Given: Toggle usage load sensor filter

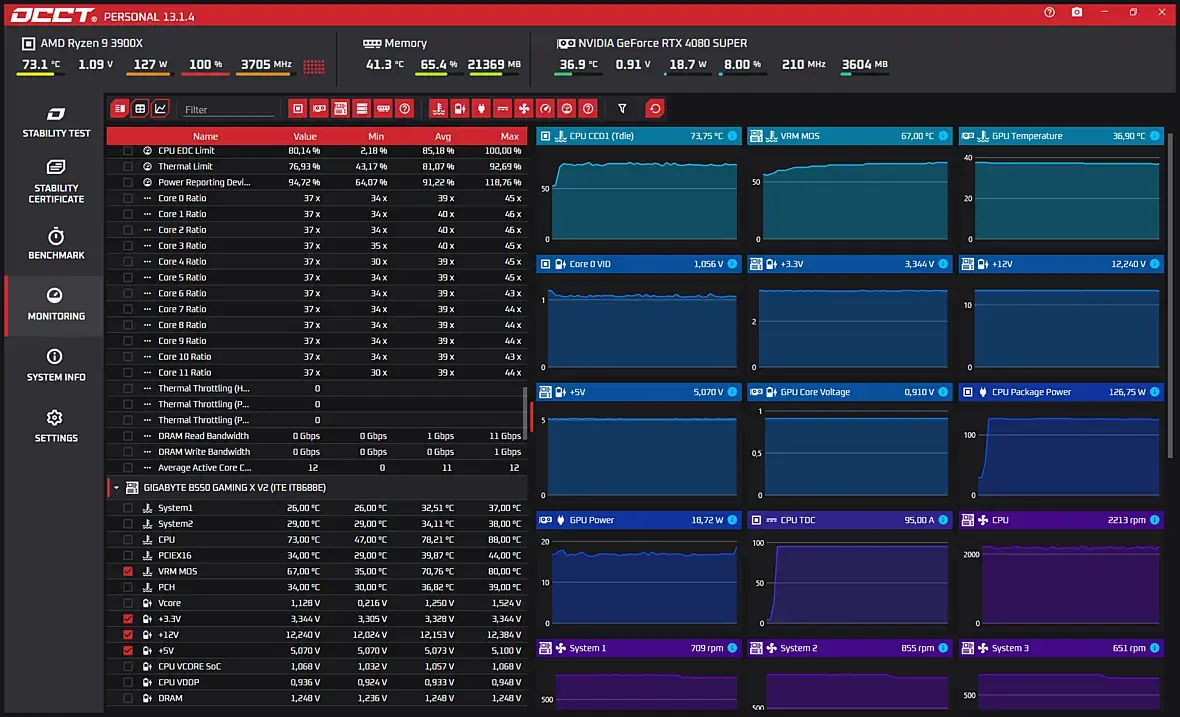Looking at the screenshot, I should point(567,108).
